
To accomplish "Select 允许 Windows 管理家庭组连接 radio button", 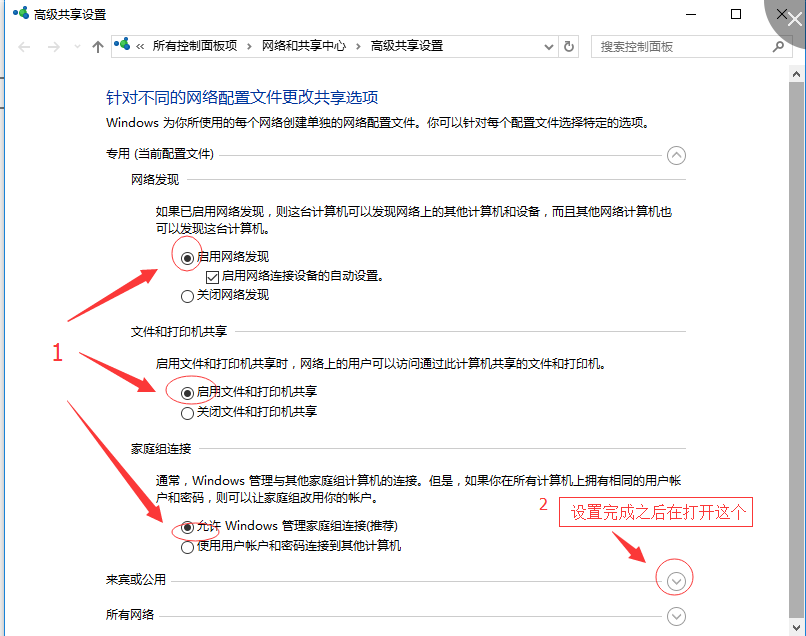I will (187, 528).
